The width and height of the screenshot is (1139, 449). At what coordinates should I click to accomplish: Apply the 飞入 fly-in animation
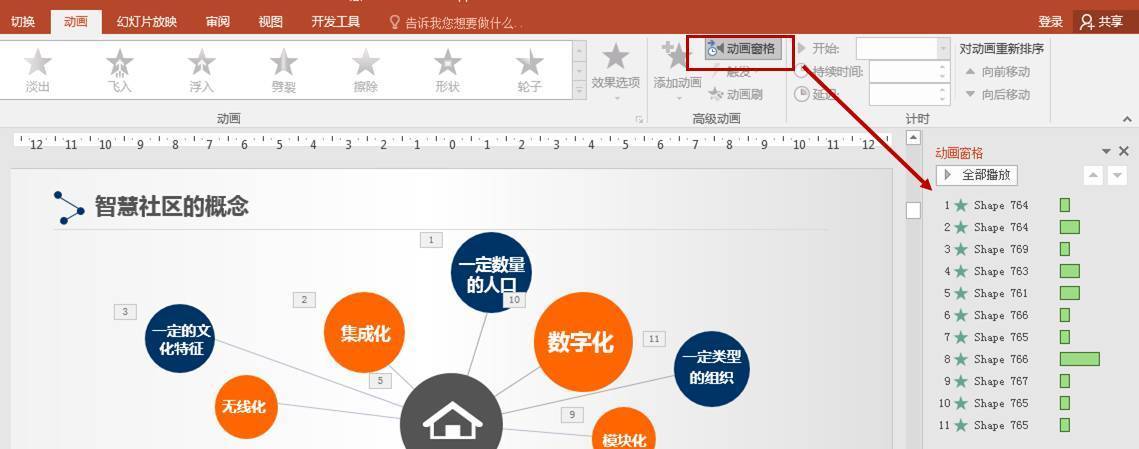point(120,71)
